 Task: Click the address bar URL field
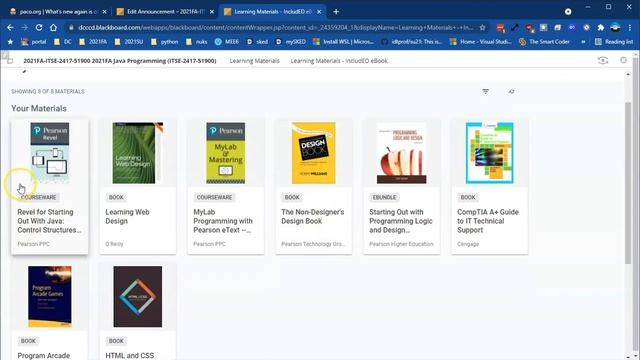pyautogui.click(x=276, y=27)
